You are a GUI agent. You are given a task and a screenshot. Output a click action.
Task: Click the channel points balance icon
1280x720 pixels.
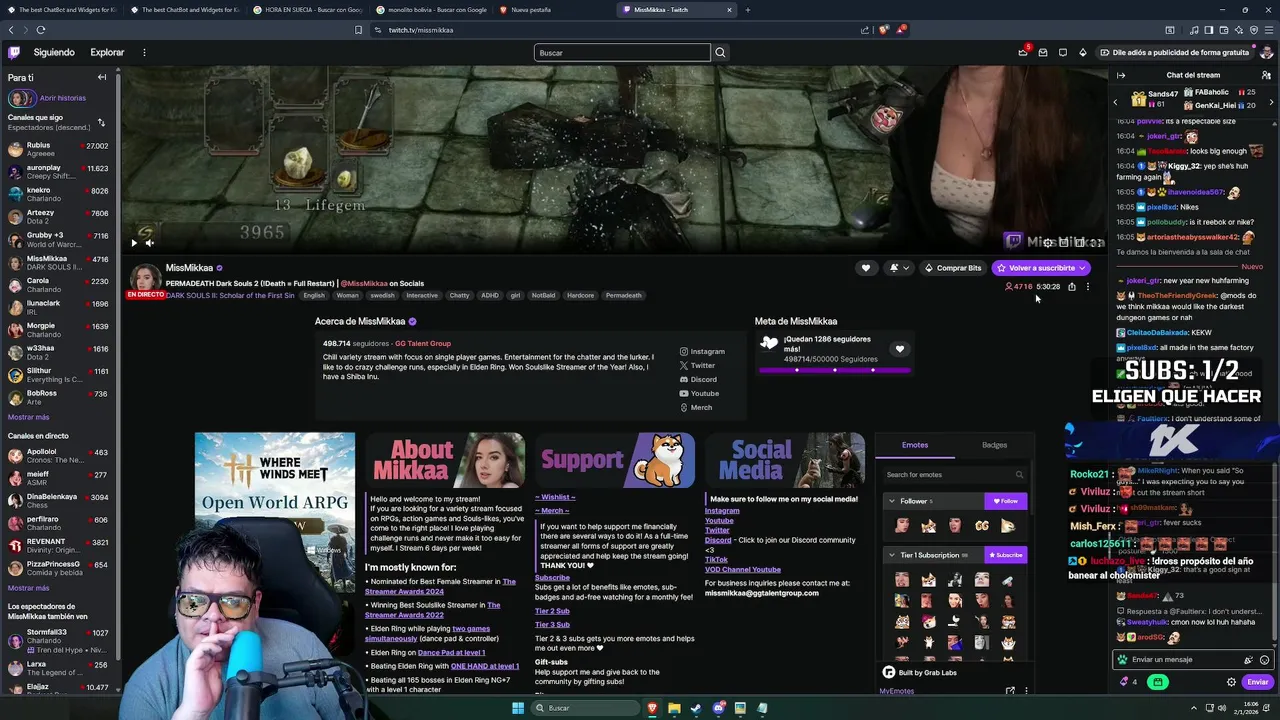tap(1128, 682)
